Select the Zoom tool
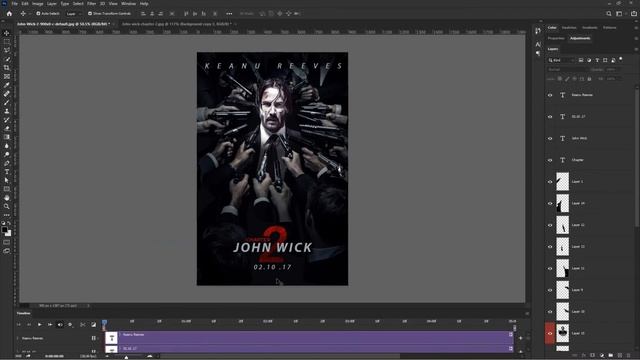Image resolution: width=640 pixels, height=360 pixels. pos(7,207)
